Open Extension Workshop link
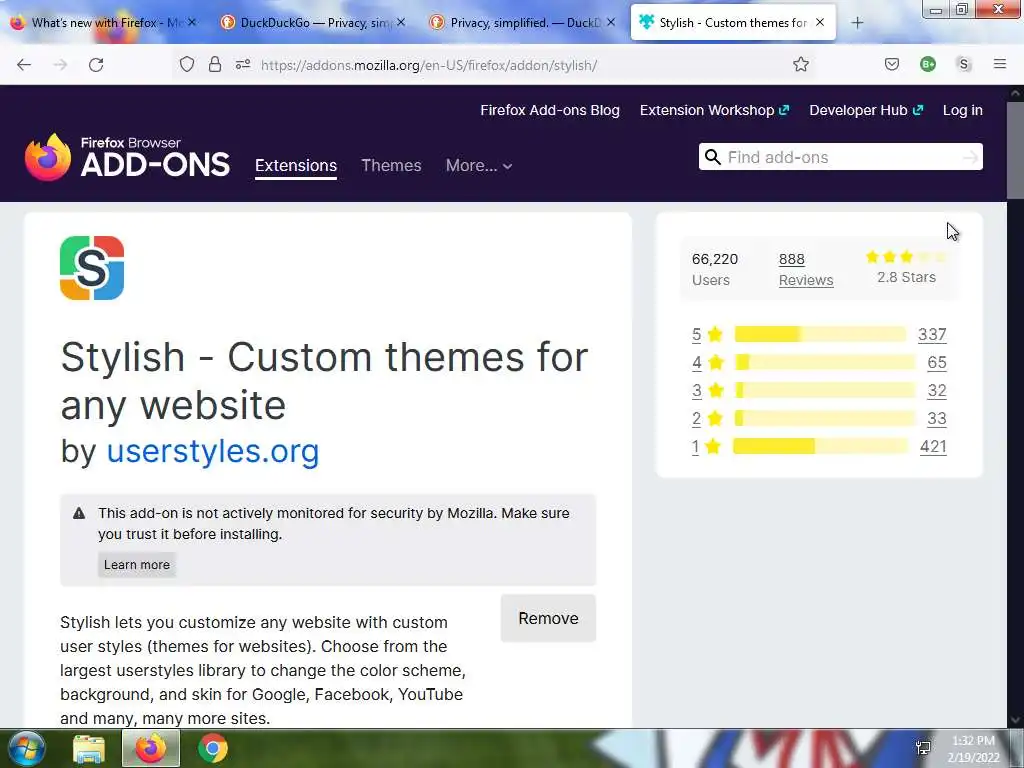 click(x=714, y=110)
